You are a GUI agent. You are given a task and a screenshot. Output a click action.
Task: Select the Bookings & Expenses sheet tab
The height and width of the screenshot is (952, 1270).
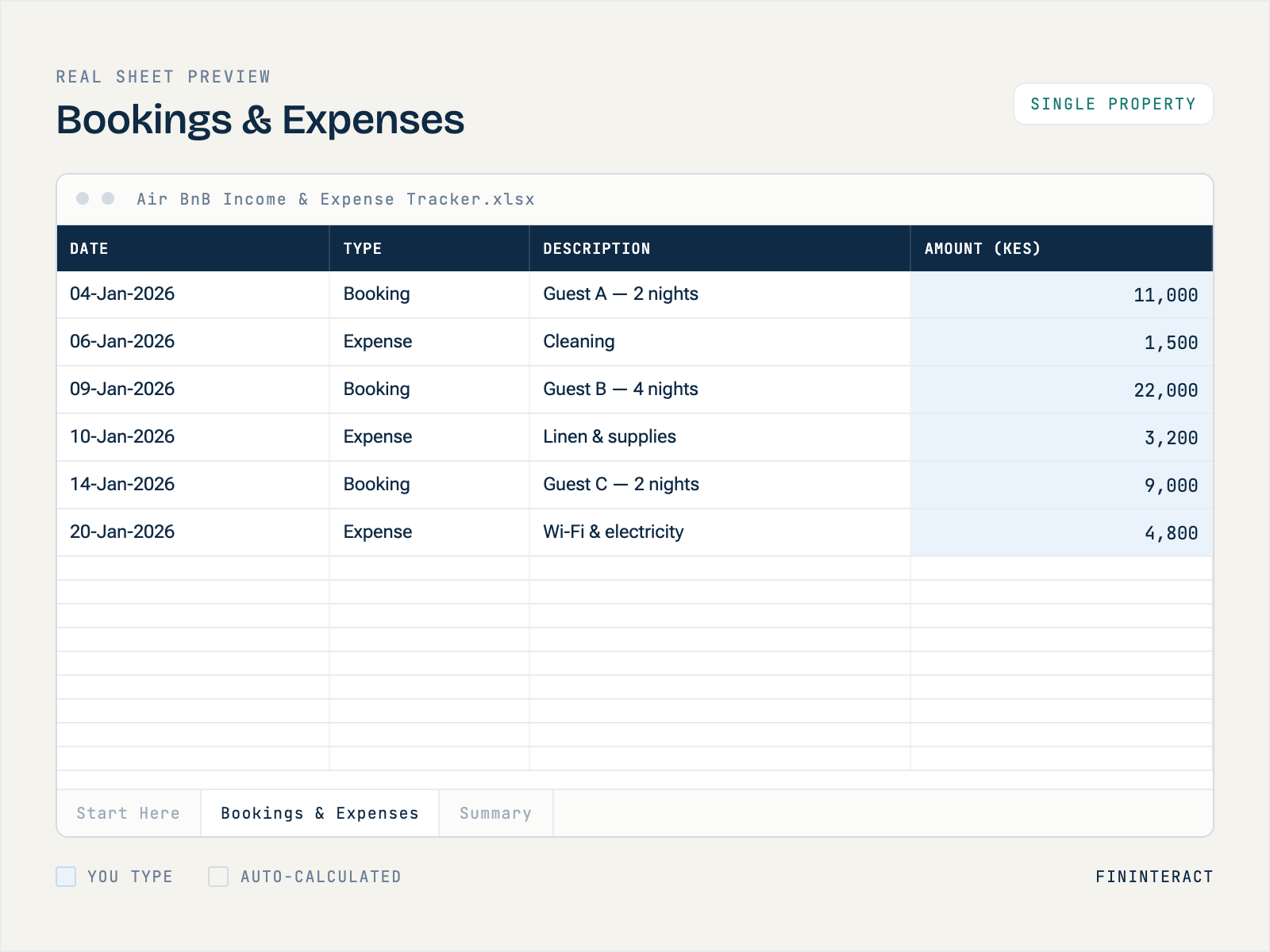[x=320, y=813]
